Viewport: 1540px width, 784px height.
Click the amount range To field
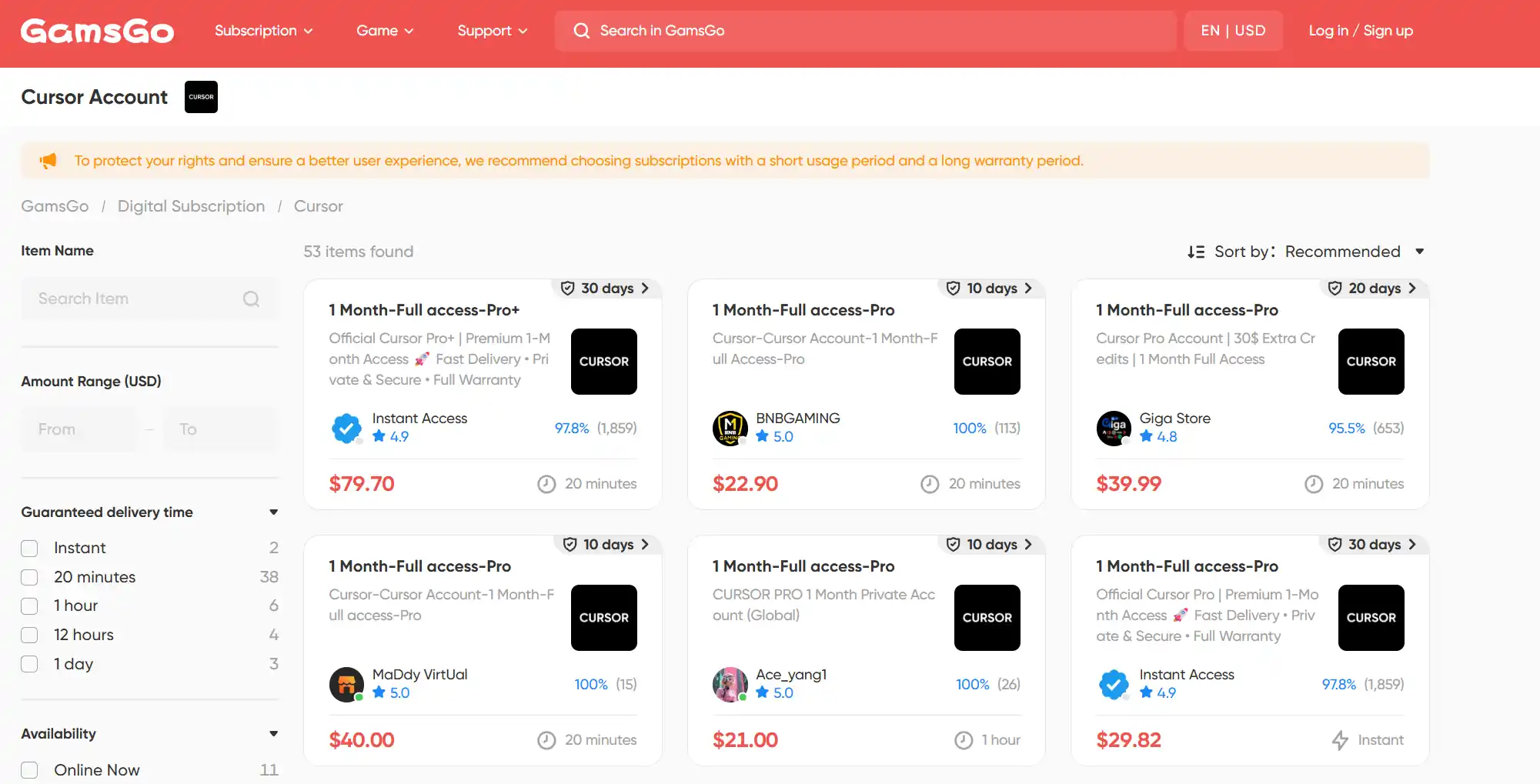coord(220,429)
